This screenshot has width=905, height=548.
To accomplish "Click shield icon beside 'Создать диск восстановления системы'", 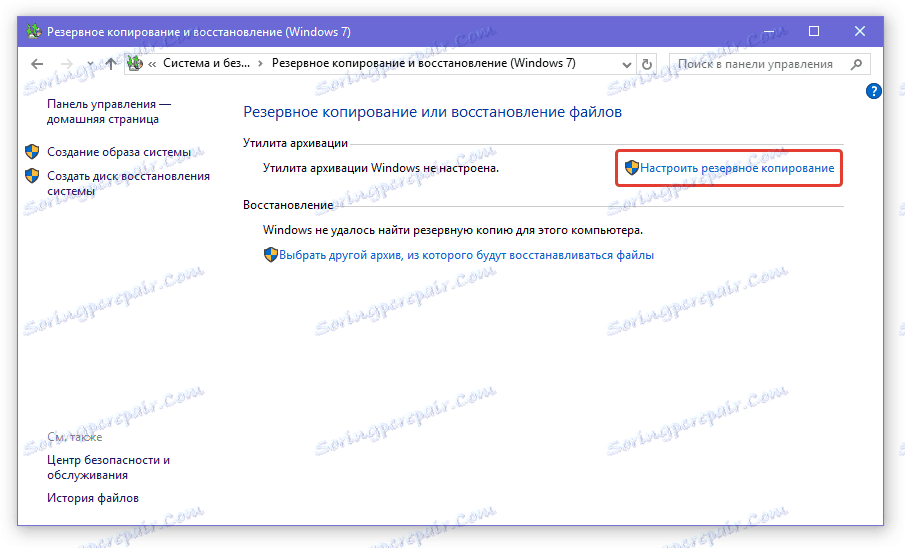I will [32, 176].
